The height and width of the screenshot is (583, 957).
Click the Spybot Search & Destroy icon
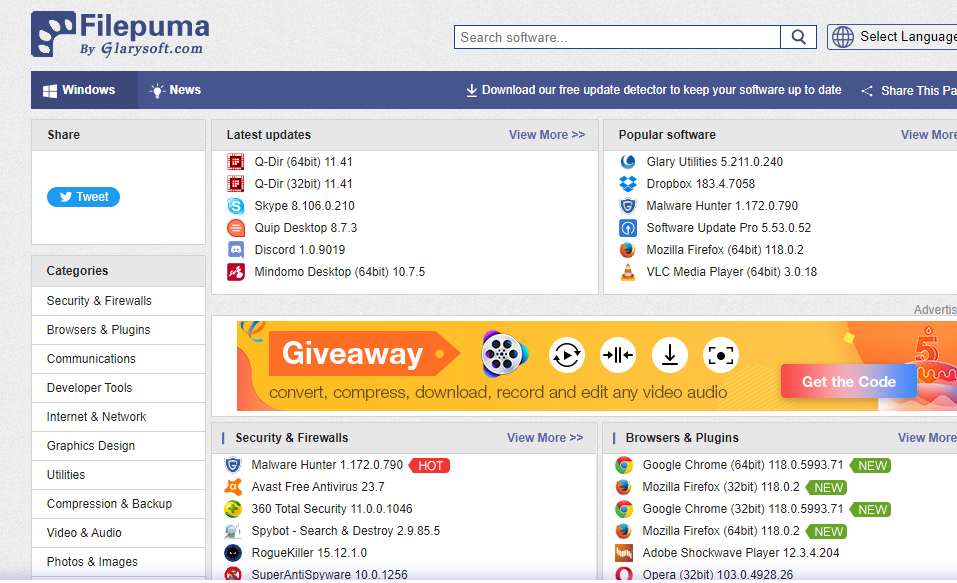pyautogui.click(x=233, y=530)
